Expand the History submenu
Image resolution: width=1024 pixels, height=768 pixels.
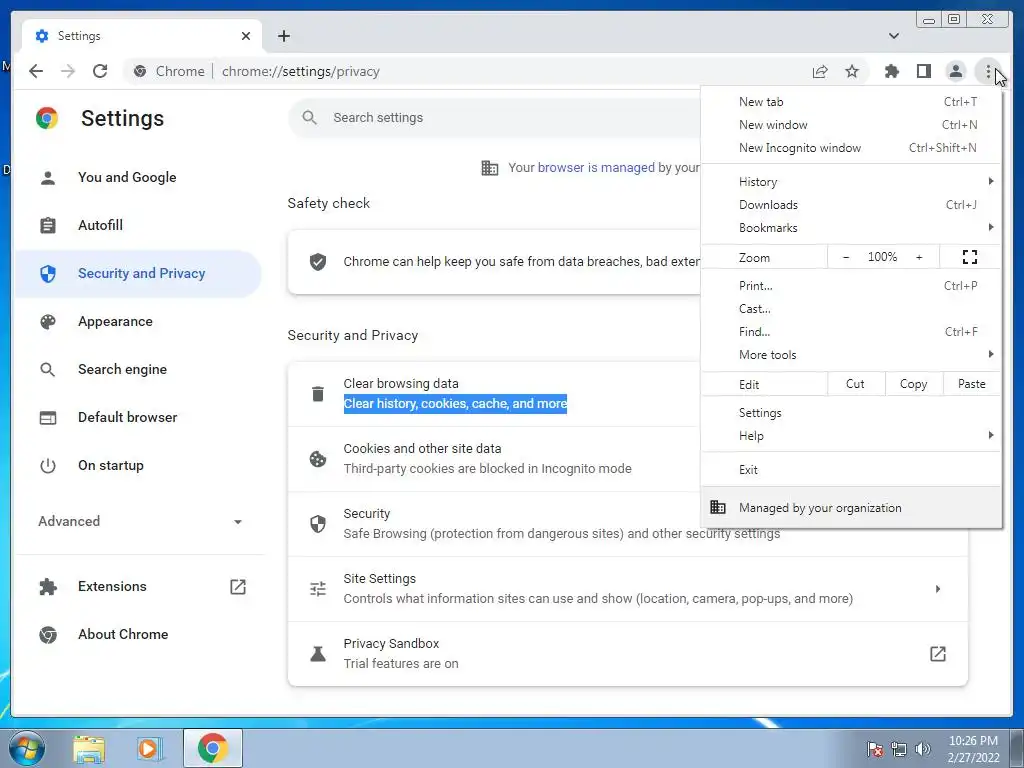(851, 182)
